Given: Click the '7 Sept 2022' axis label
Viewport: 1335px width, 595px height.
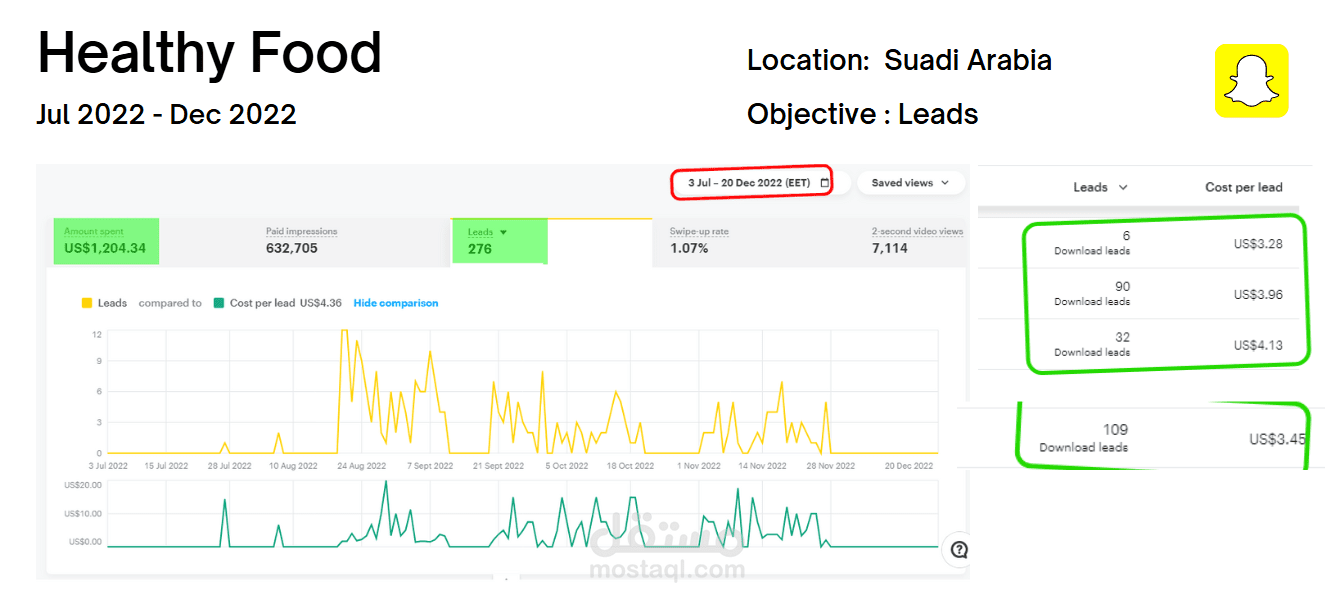Looking at the screenshot, I should coord(430,466).
